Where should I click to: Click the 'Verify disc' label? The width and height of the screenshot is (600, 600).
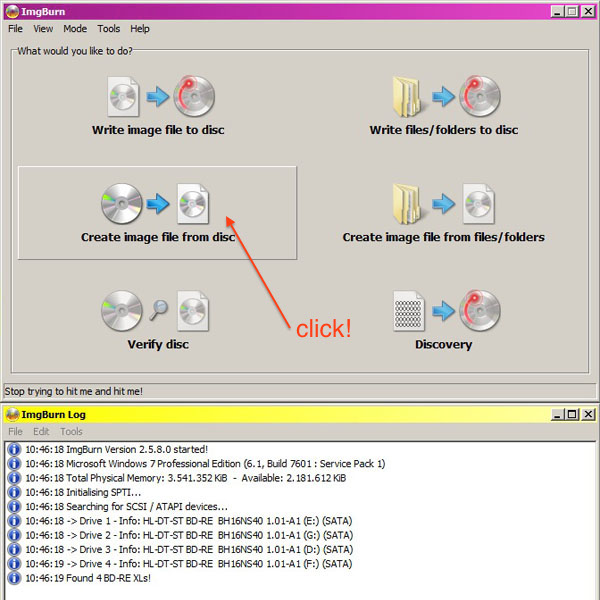pos(158,344)
